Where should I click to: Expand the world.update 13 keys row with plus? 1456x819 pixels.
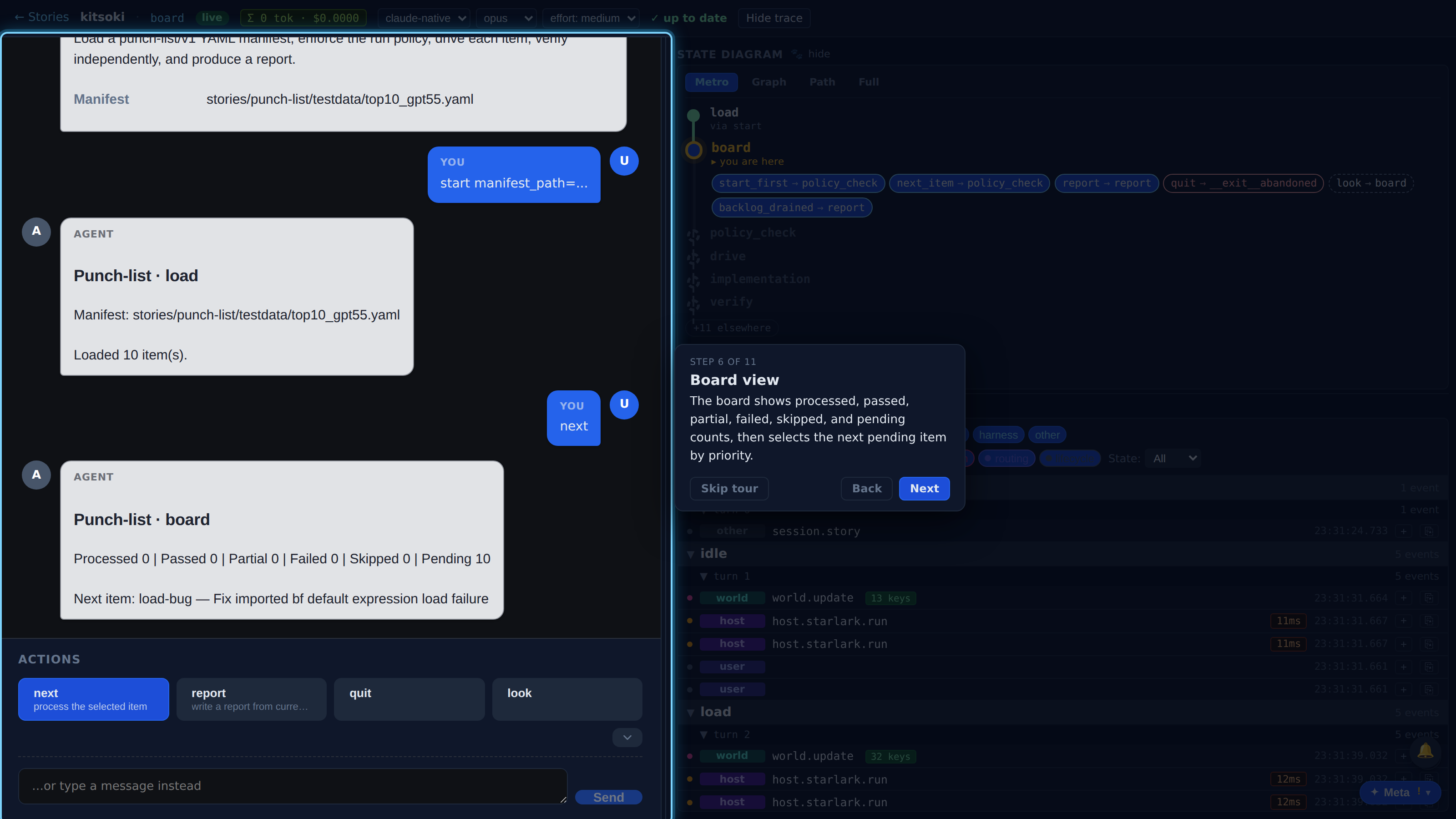click(1403, 598)
